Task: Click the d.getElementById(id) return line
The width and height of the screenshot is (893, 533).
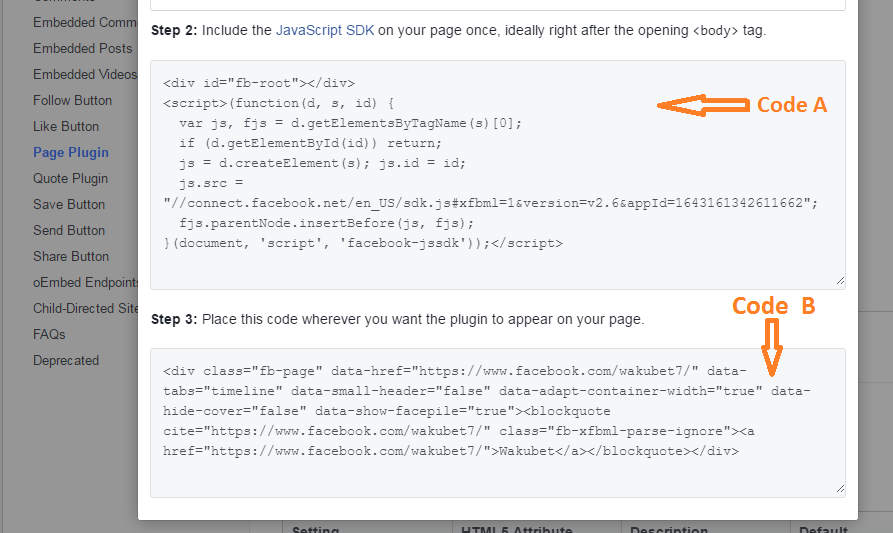Action: point(310,143)
